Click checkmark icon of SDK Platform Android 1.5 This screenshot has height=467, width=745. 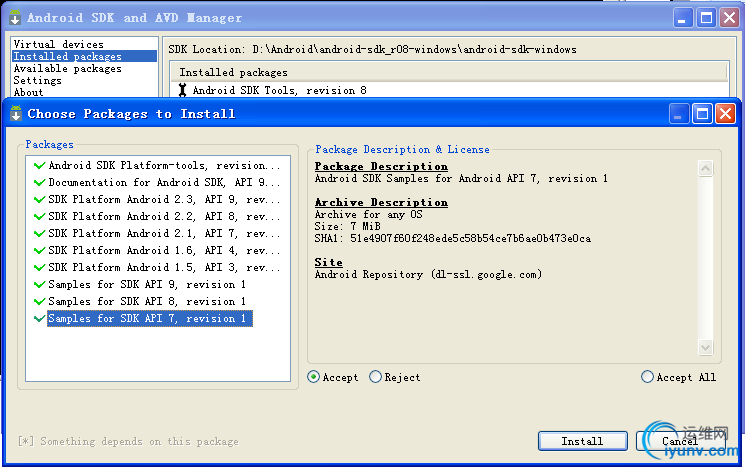coord(39,267)
